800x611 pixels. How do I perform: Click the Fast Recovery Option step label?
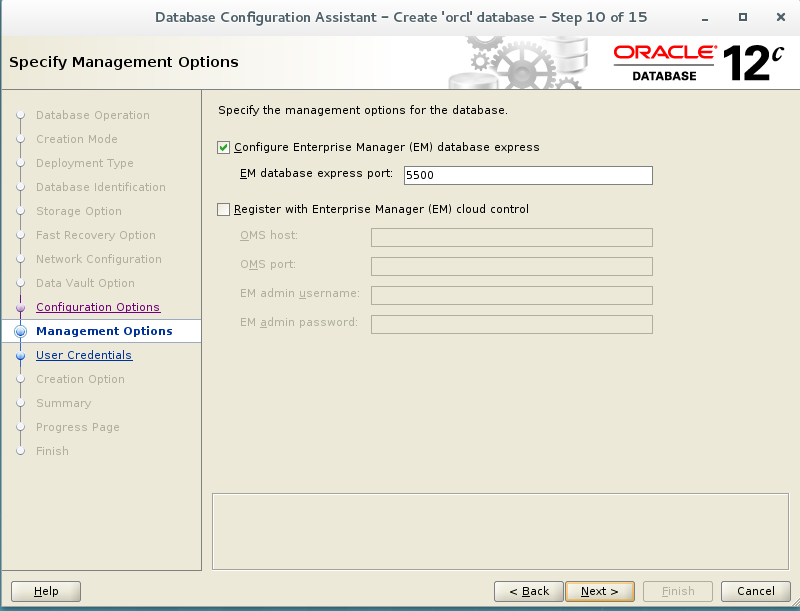click(x=95, y=235)
